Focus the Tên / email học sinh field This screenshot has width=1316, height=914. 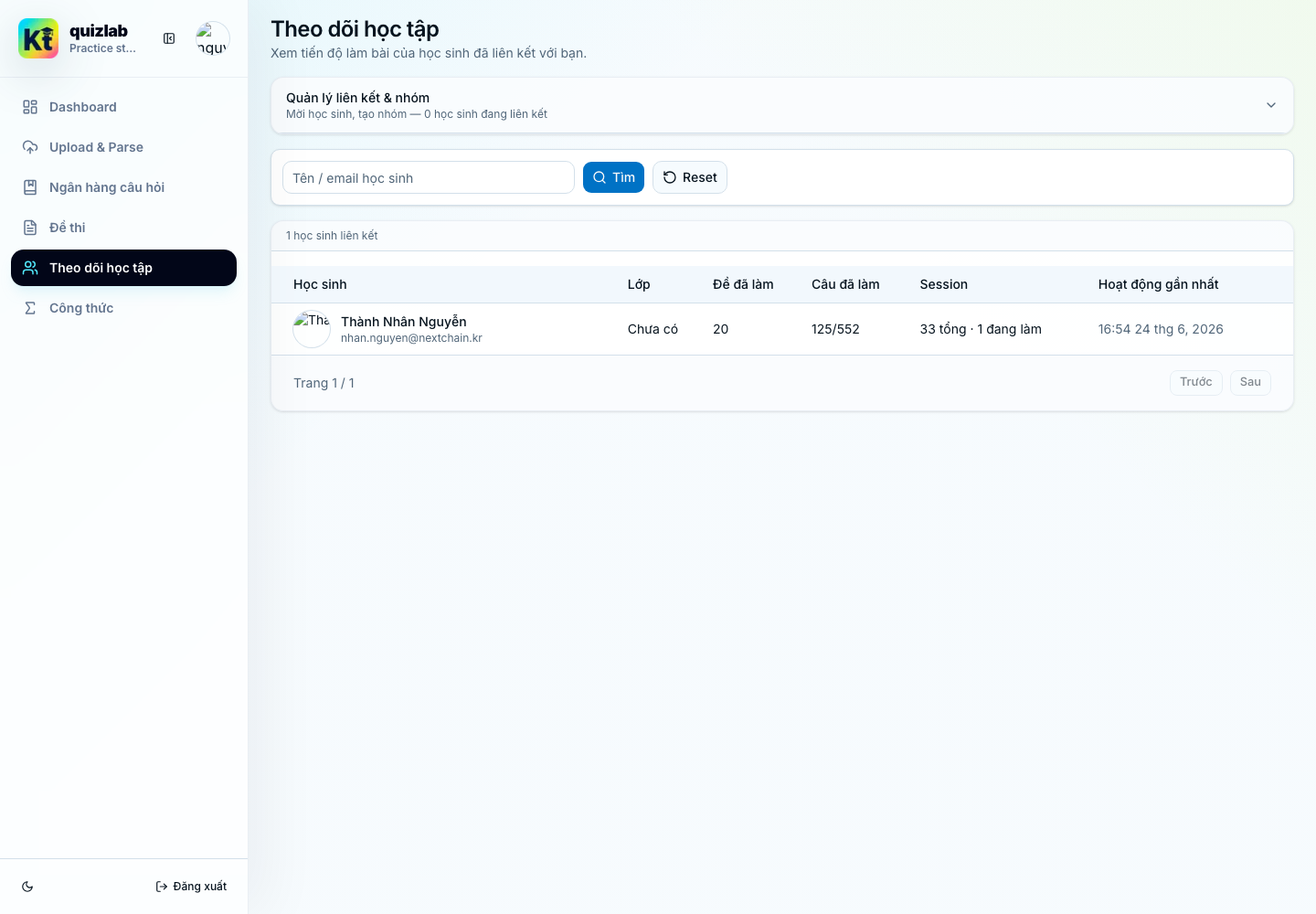coord(428,177)
